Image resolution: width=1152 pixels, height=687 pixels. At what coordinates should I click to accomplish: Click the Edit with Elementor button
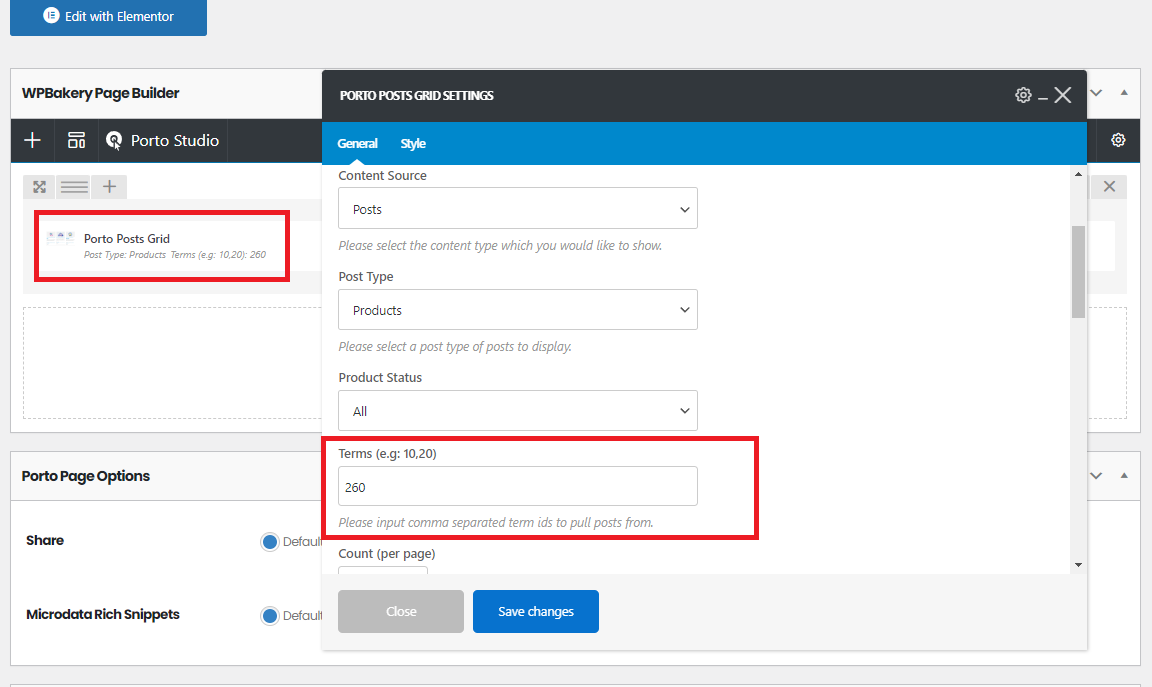coord(108,16)
